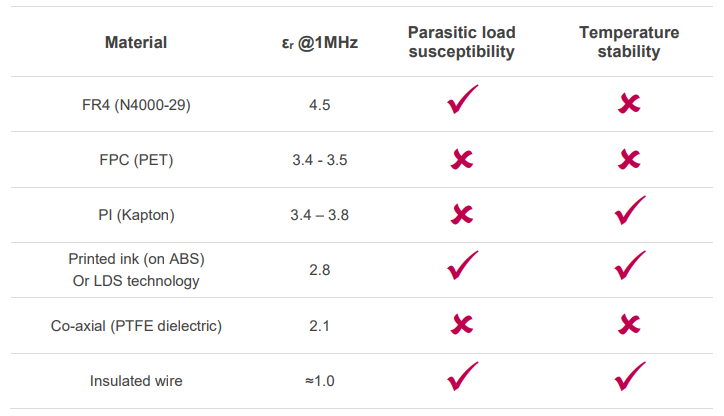Image resolution: width=724 pixels, height=416 pixels.
Task: Select the Co-axial (PTFE dielectric) cell
Action: click(x=136, y=326)
